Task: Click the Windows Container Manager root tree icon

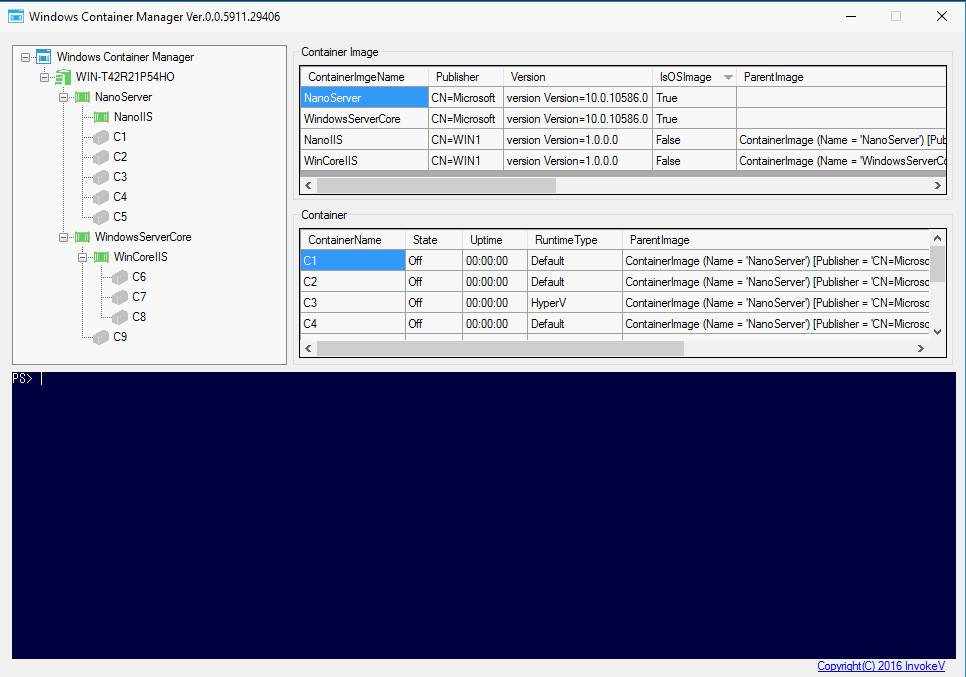Action: (43, 57)
